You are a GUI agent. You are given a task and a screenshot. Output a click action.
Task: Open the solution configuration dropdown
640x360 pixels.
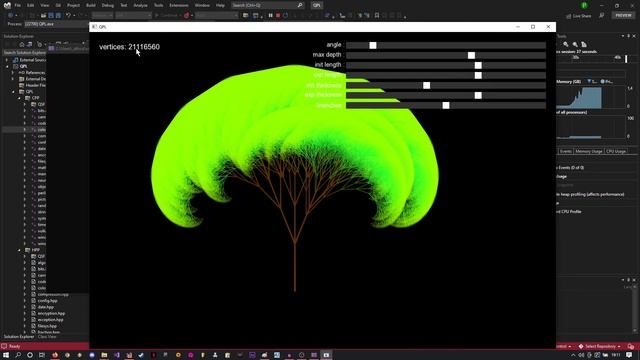102,16
